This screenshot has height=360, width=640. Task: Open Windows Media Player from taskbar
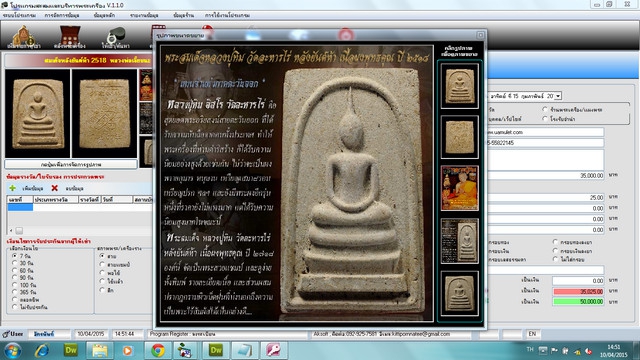tap(127, 351)
